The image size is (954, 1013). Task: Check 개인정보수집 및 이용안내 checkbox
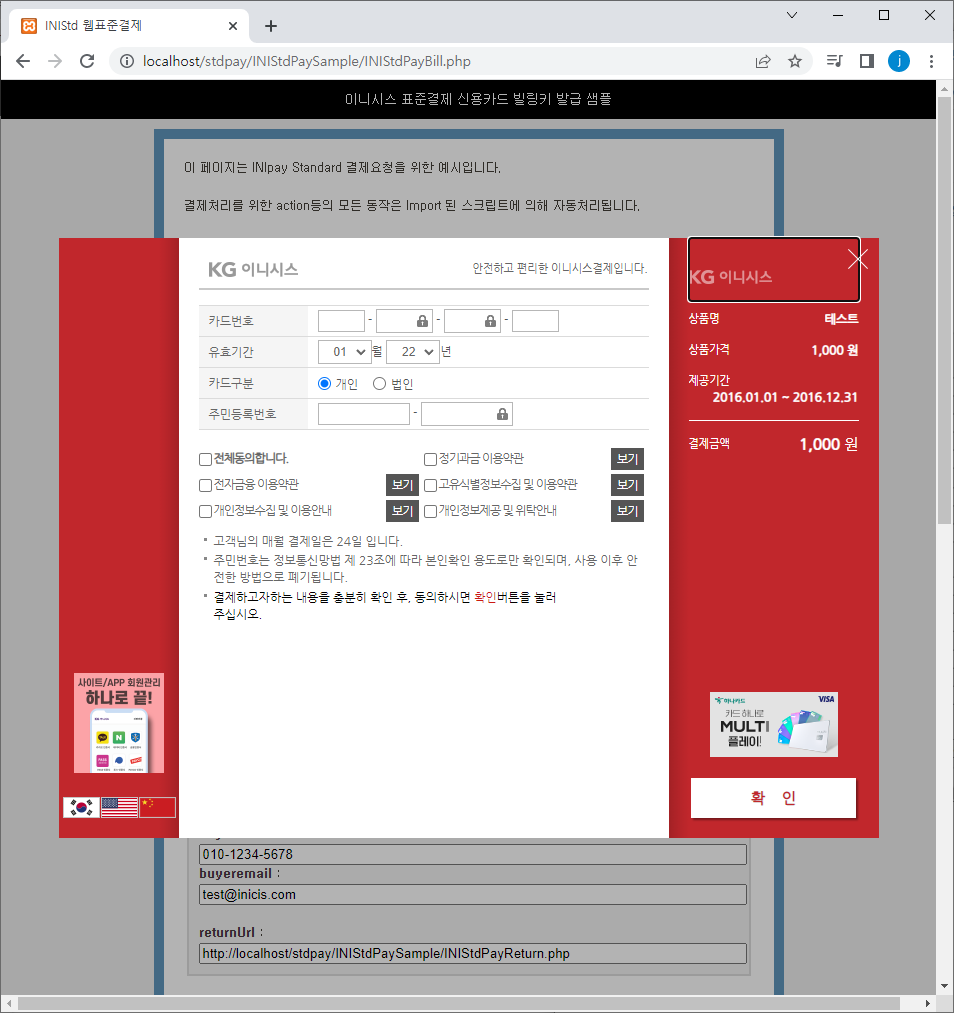(205, 512)
